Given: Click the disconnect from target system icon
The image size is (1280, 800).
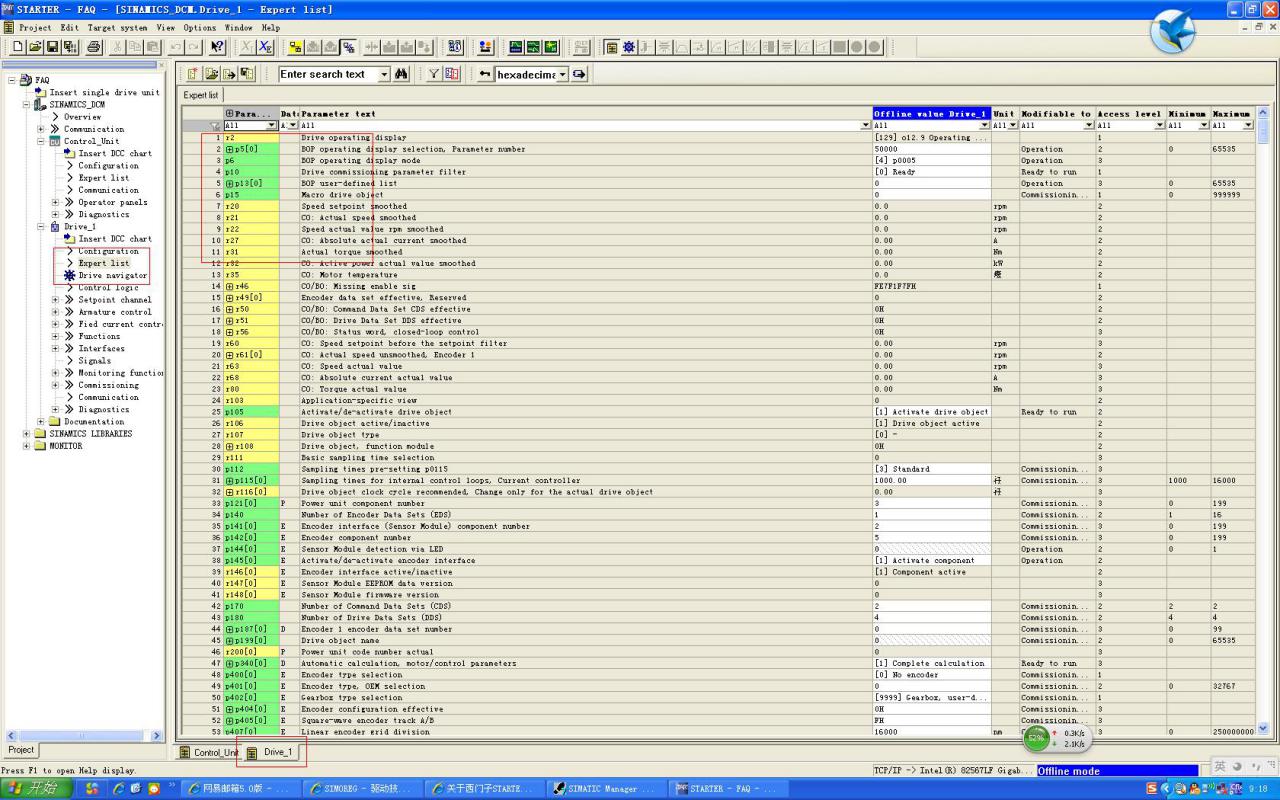Looking at the screenshot, I should point(349,47).
